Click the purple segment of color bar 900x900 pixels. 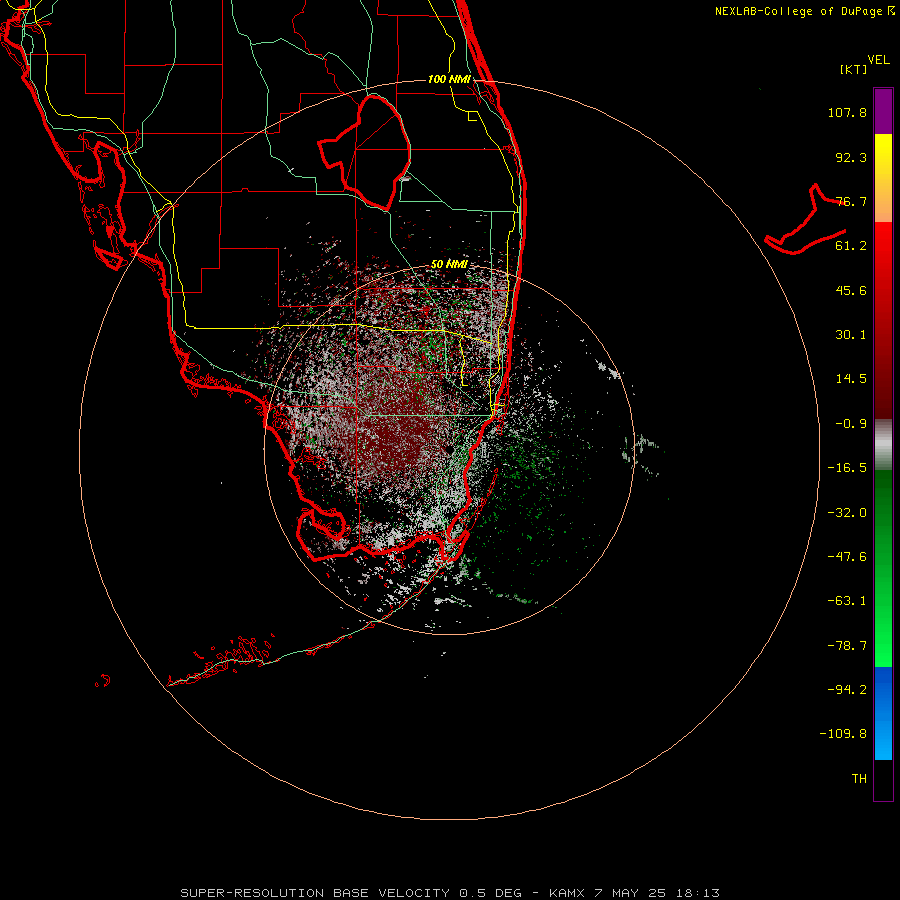(883, 111)
